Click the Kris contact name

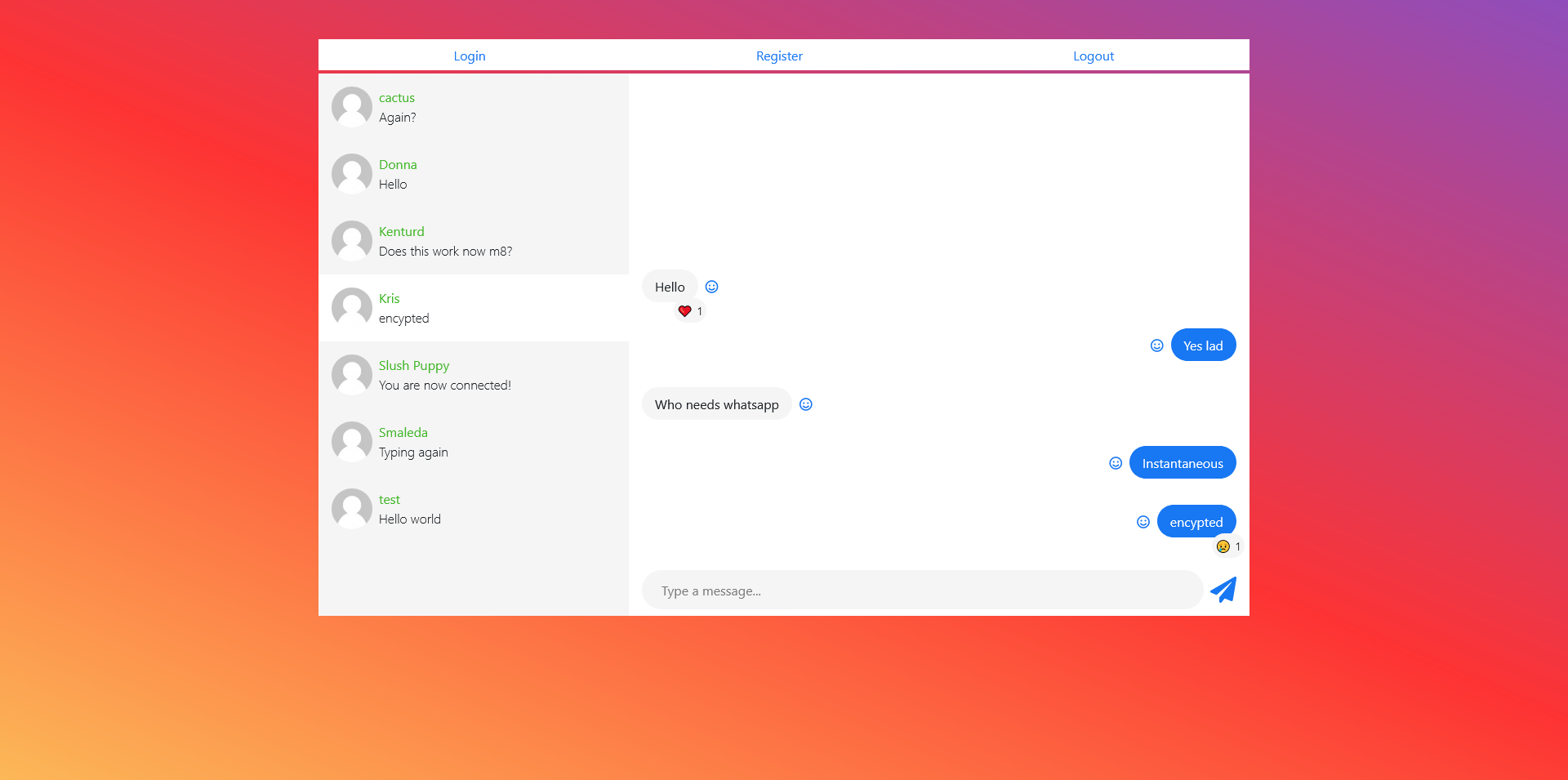pyautogui.click(x=390, y=299)
